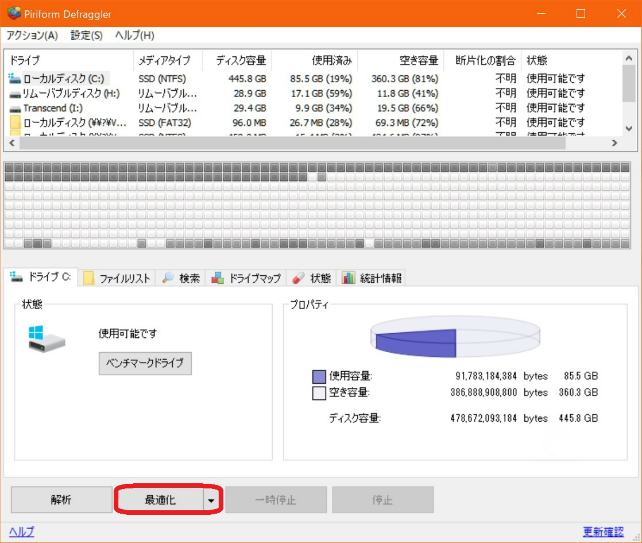
Task: Open the 設定(S) menu
Action: pyautogui.click(x=86, y=35)
